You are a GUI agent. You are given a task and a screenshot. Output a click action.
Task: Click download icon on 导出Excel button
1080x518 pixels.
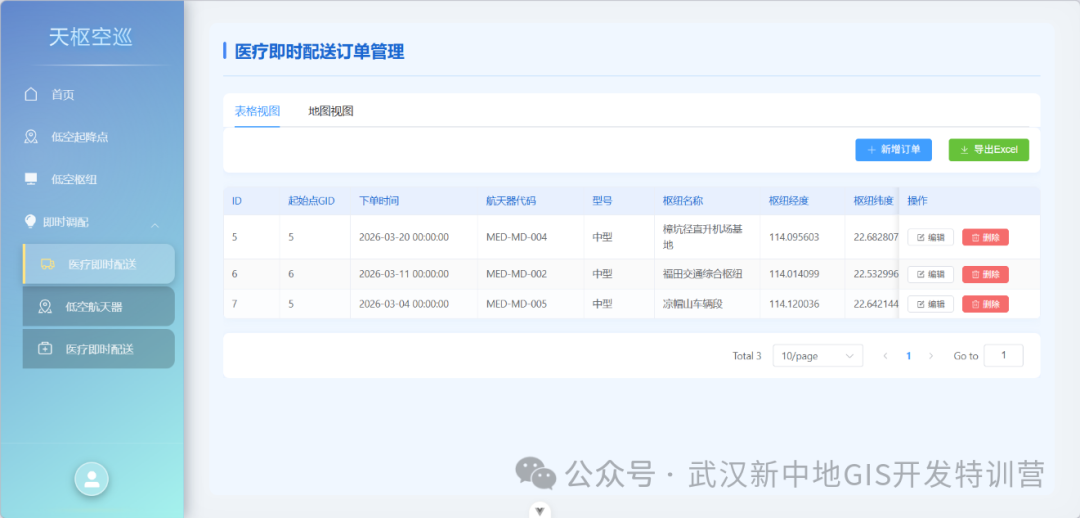click(964, 149)
